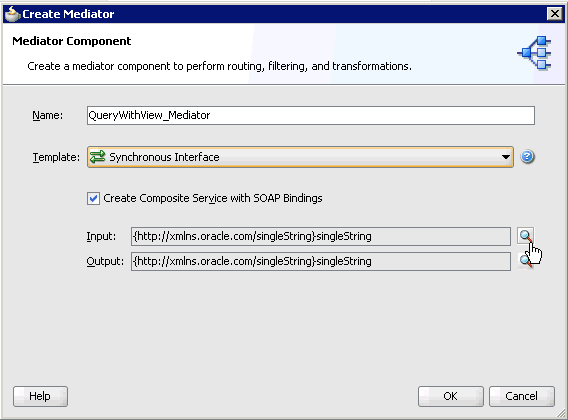The height and width of the screenshot is (420, 568).
Task: Click the Output: label
Action: (x=105, y=261)
